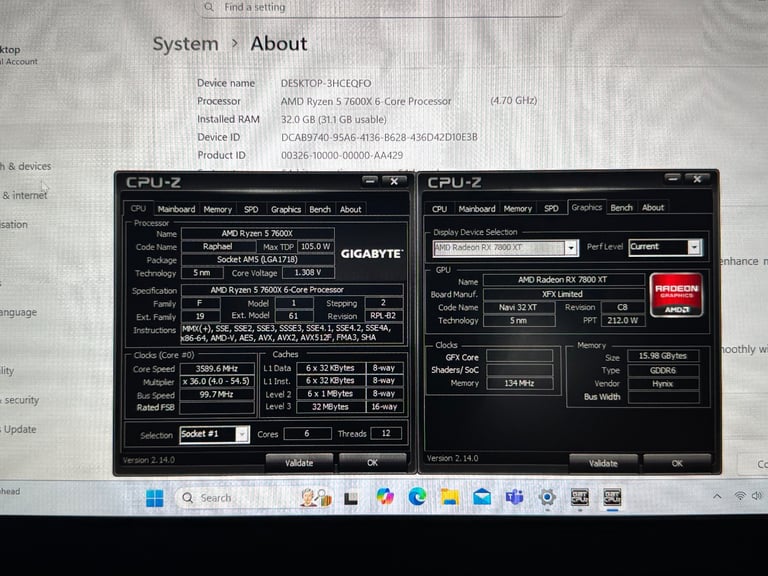Click the search magnifier in Settings
Image resolution: width=768 pixels, height=576 pixels.
click(209, 7)
